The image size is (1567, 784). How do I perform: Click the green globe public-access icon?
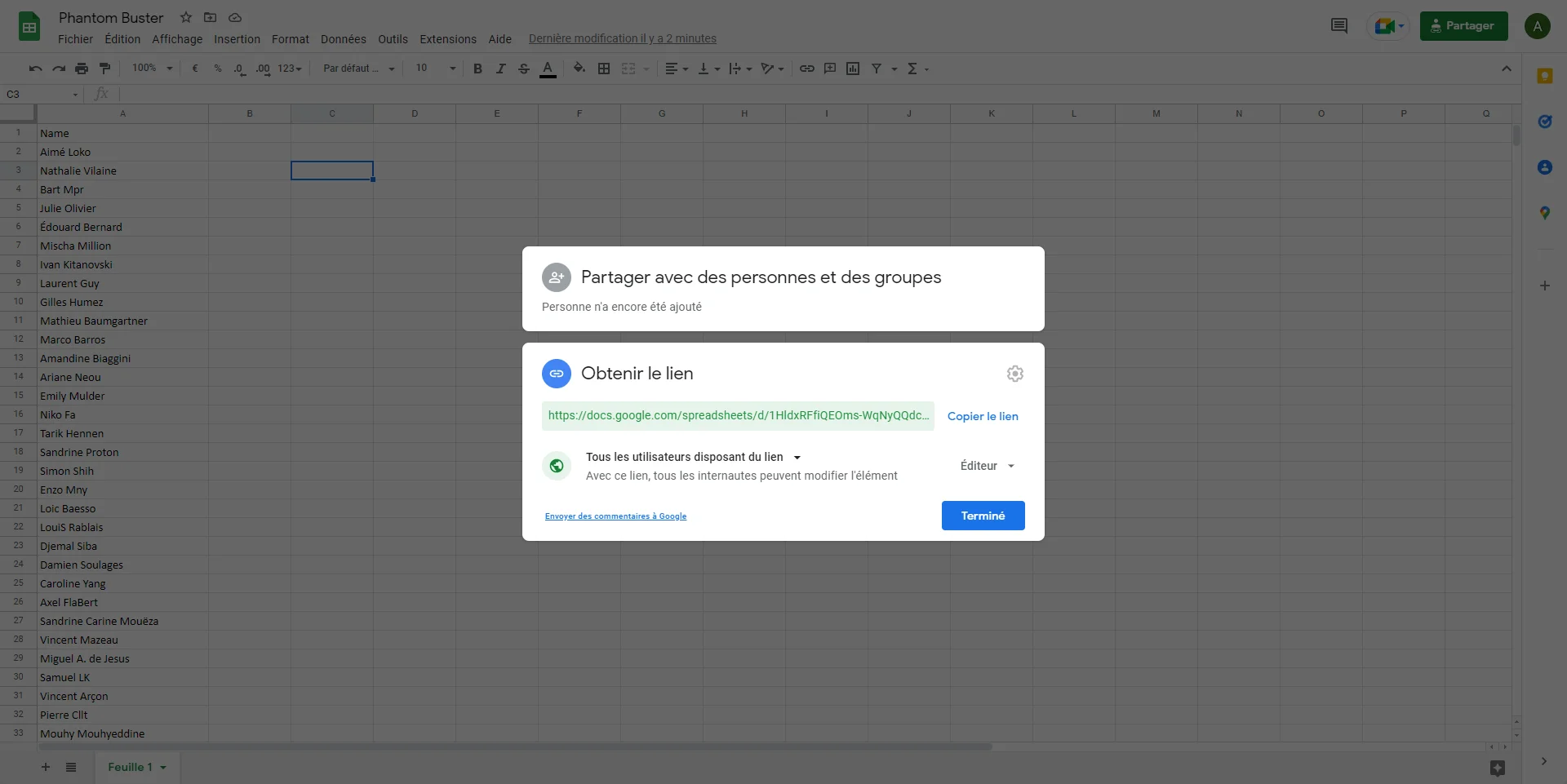pyautogui.click(x=557, y=466)
